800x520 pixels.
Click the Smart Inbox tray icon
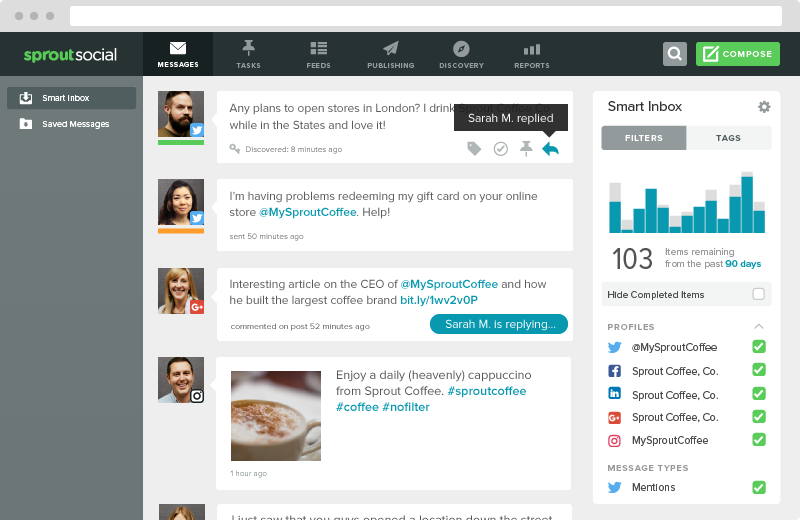click(x=26, y=98)
